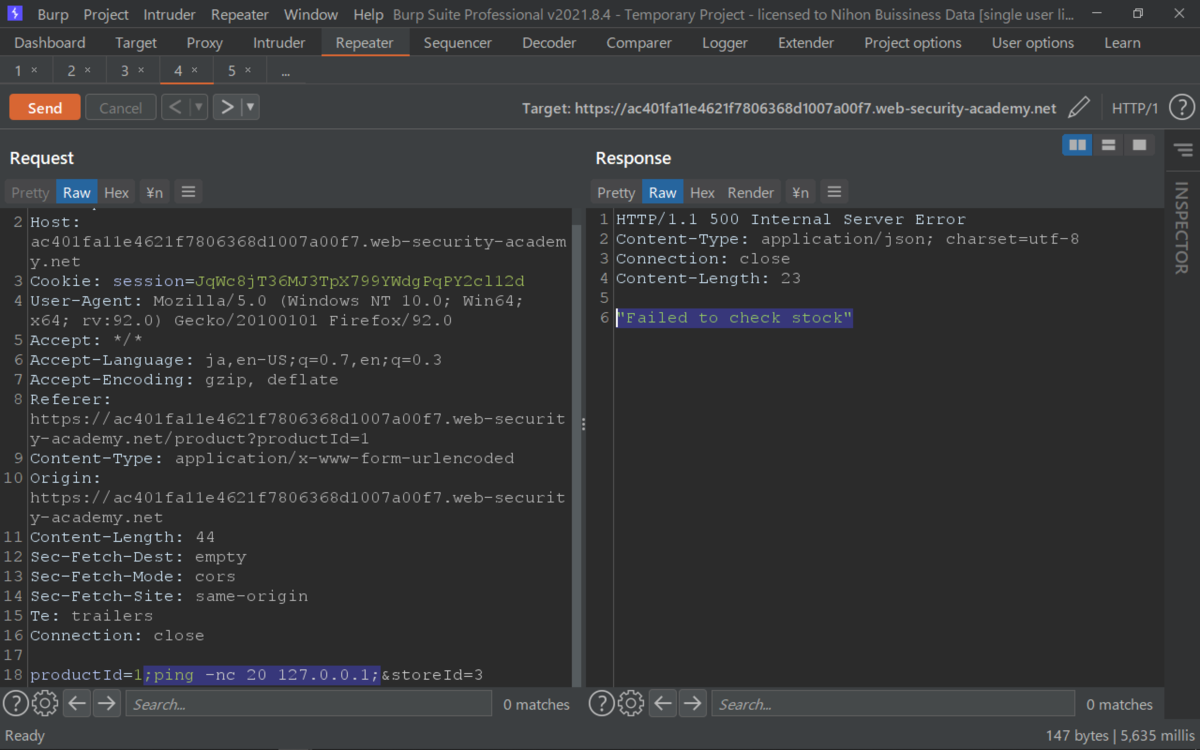Screen dimensions: 1200x750
Task: Switch Response view to Pretty
Action: pyautogui.click(x=616, y=192)
